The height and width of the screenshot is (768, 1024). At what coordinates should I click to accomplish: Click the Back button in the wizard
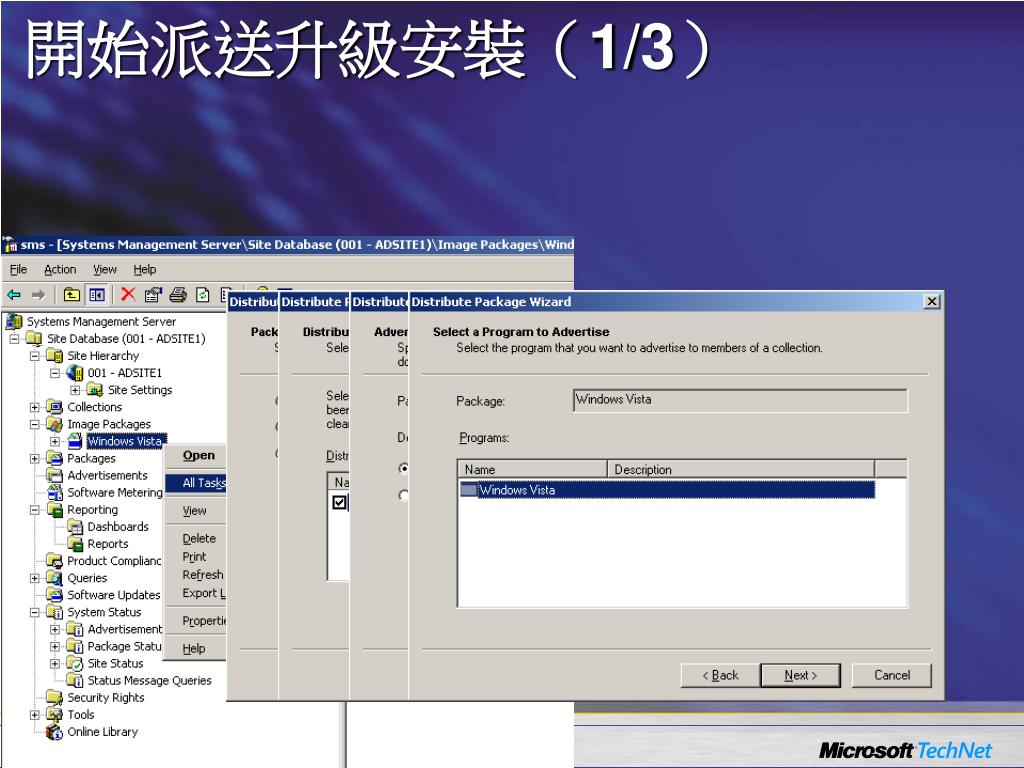720,675
